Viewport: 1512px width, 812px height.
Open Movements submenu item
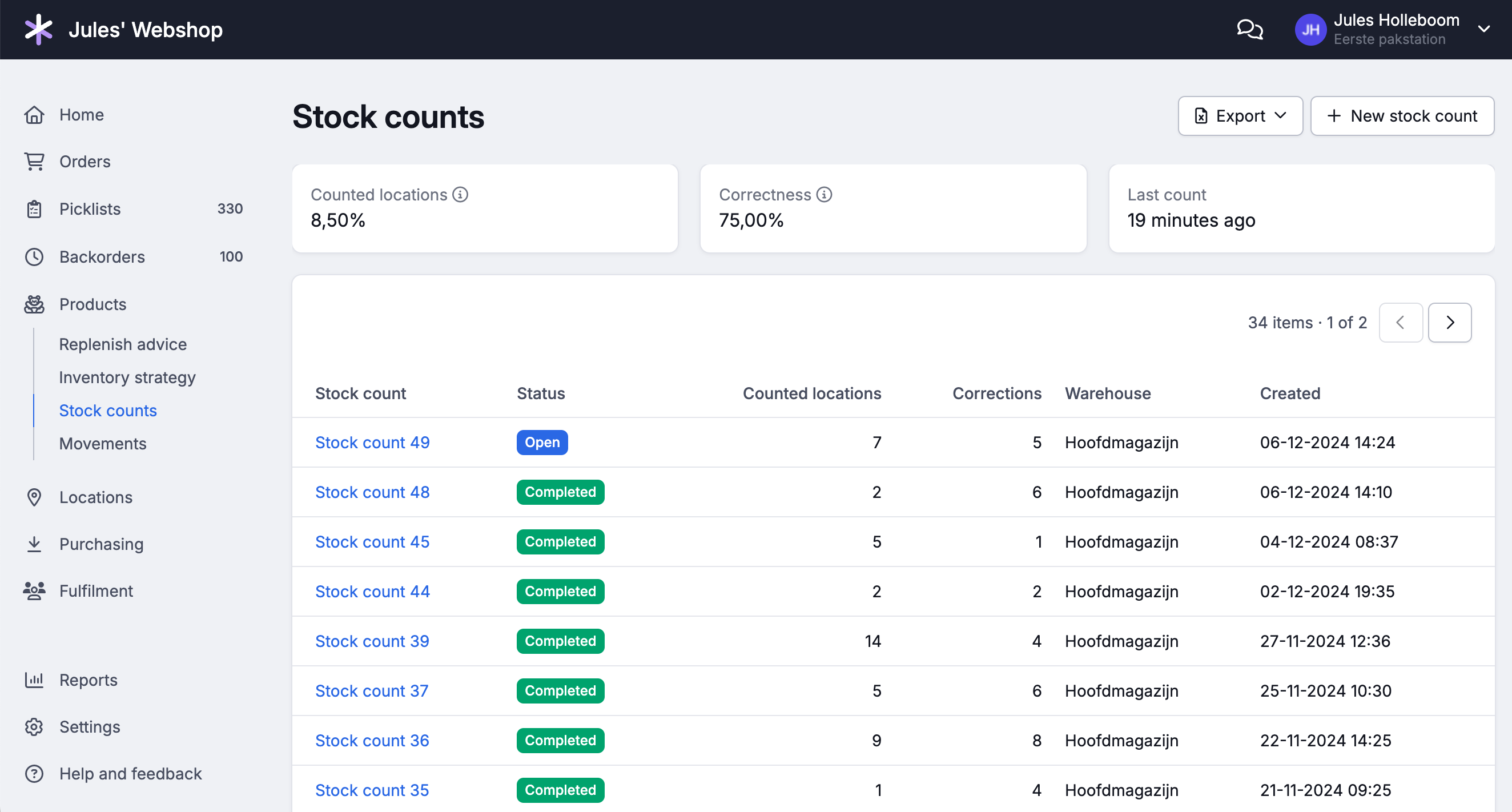[103, 443]
